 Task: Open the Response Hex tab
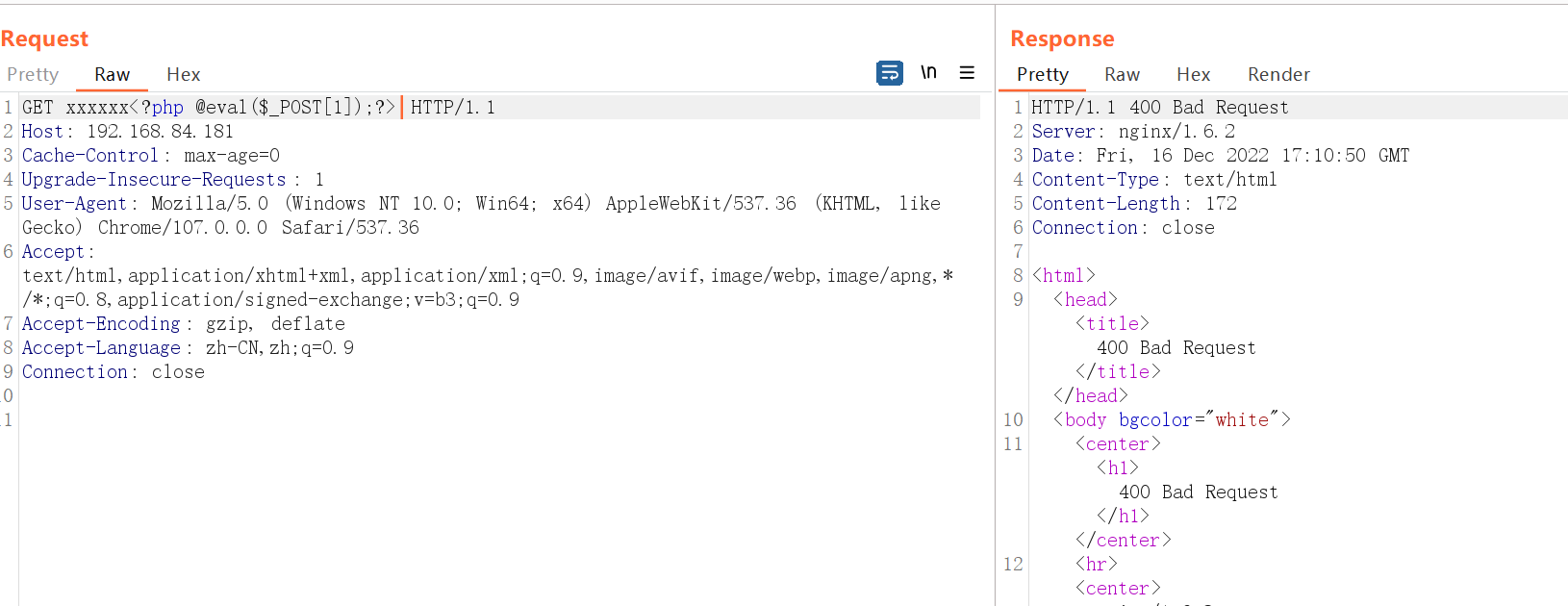click(1193, 74)
